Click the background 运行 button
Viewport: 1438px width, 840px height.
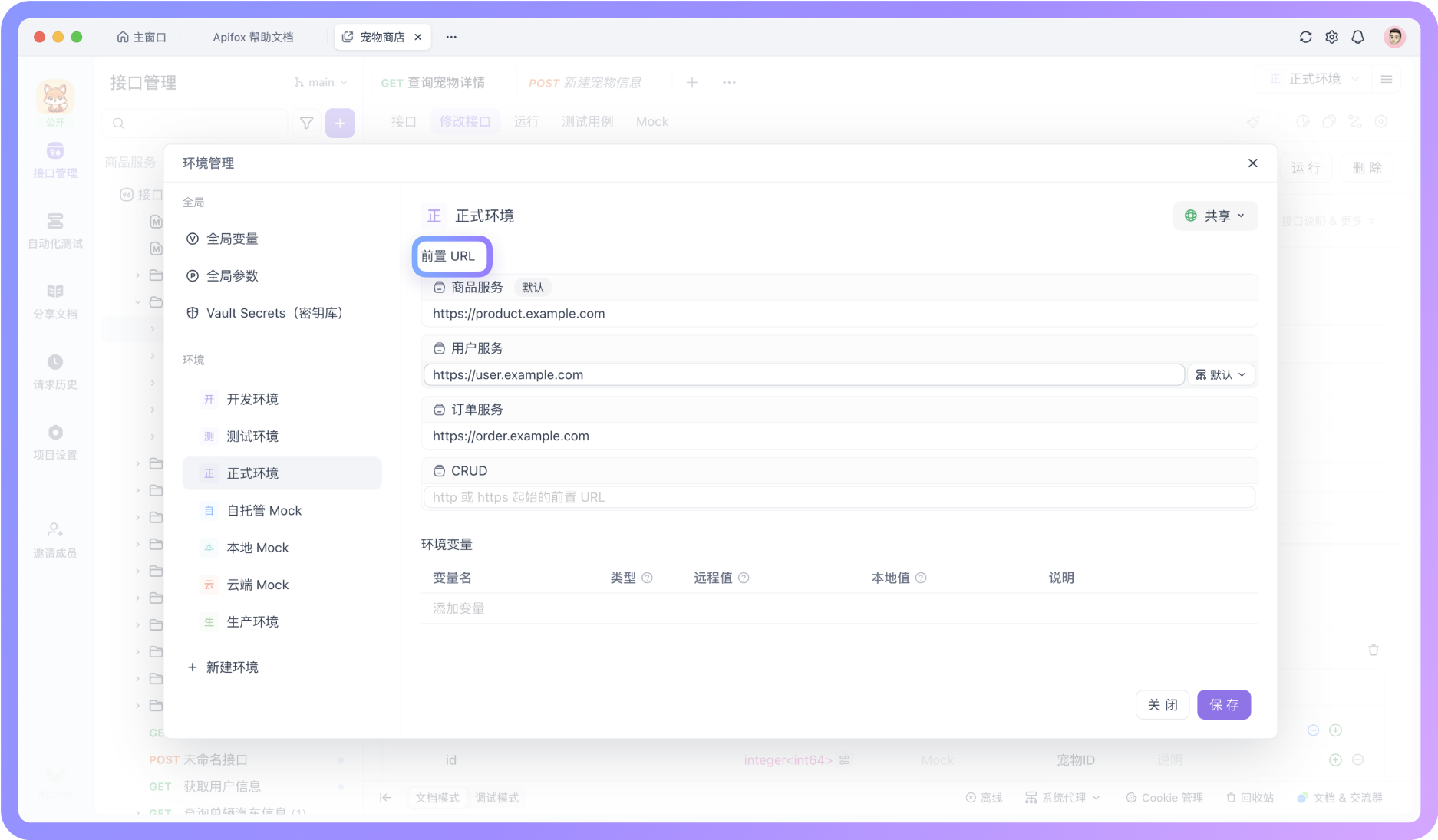coord(1306,167)
